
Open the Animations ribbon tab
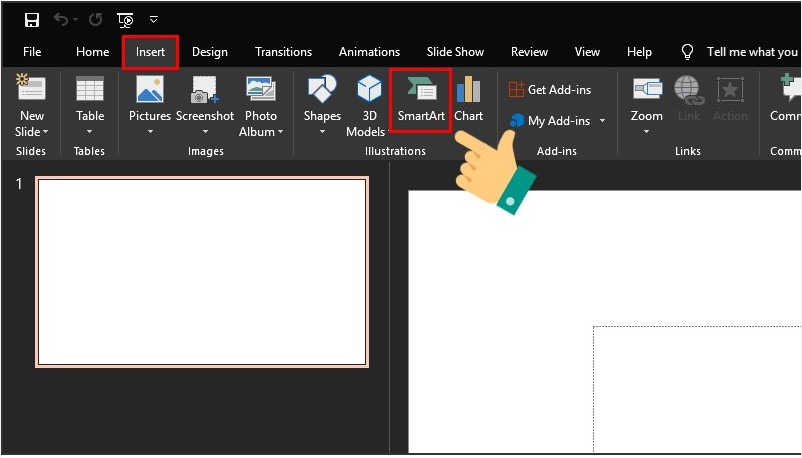click(369, 52)
